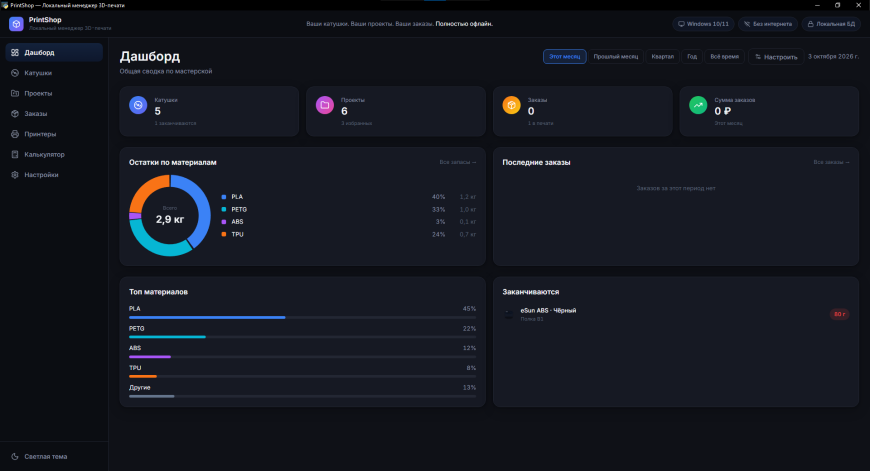Open the Заказы section
Image resolution: width=870 pixels, height=471 pixels.
pyautogui.click(x=54, y=114)
